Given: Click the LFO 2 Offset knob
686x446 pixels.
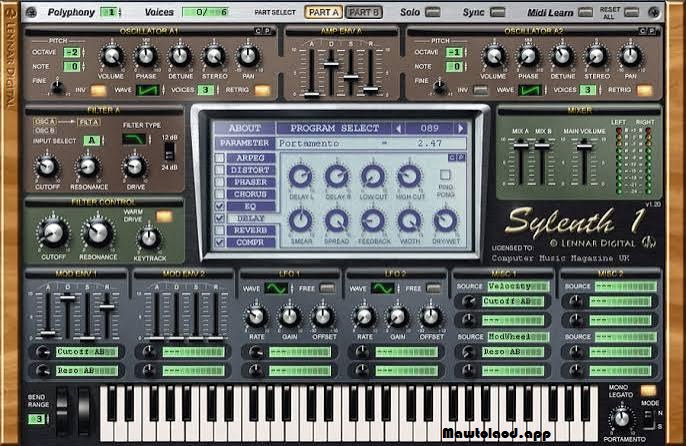Looking at the screenshot, I should click(x=431, y=316).
